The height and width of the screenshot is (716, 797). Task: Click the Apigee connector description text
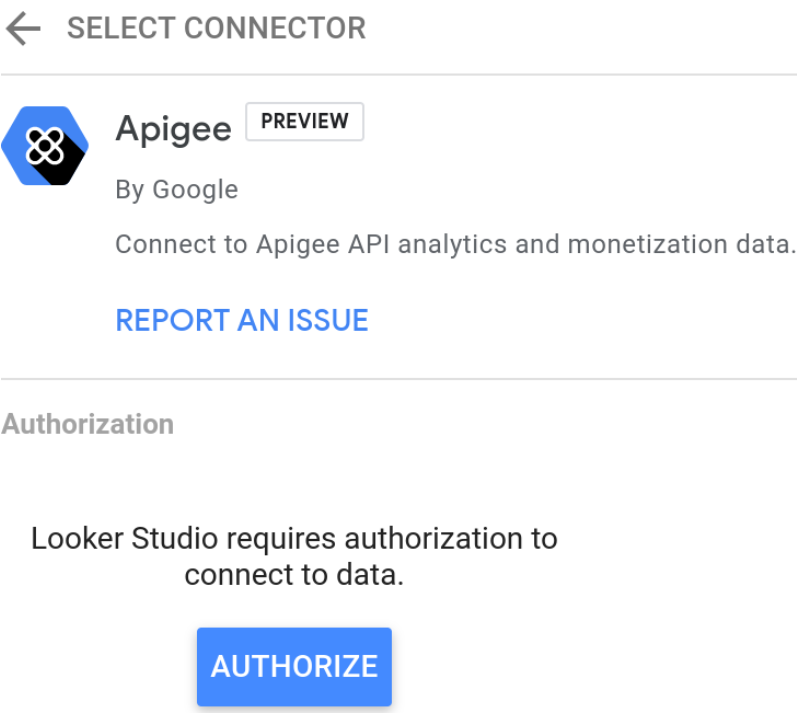[455, 245]
